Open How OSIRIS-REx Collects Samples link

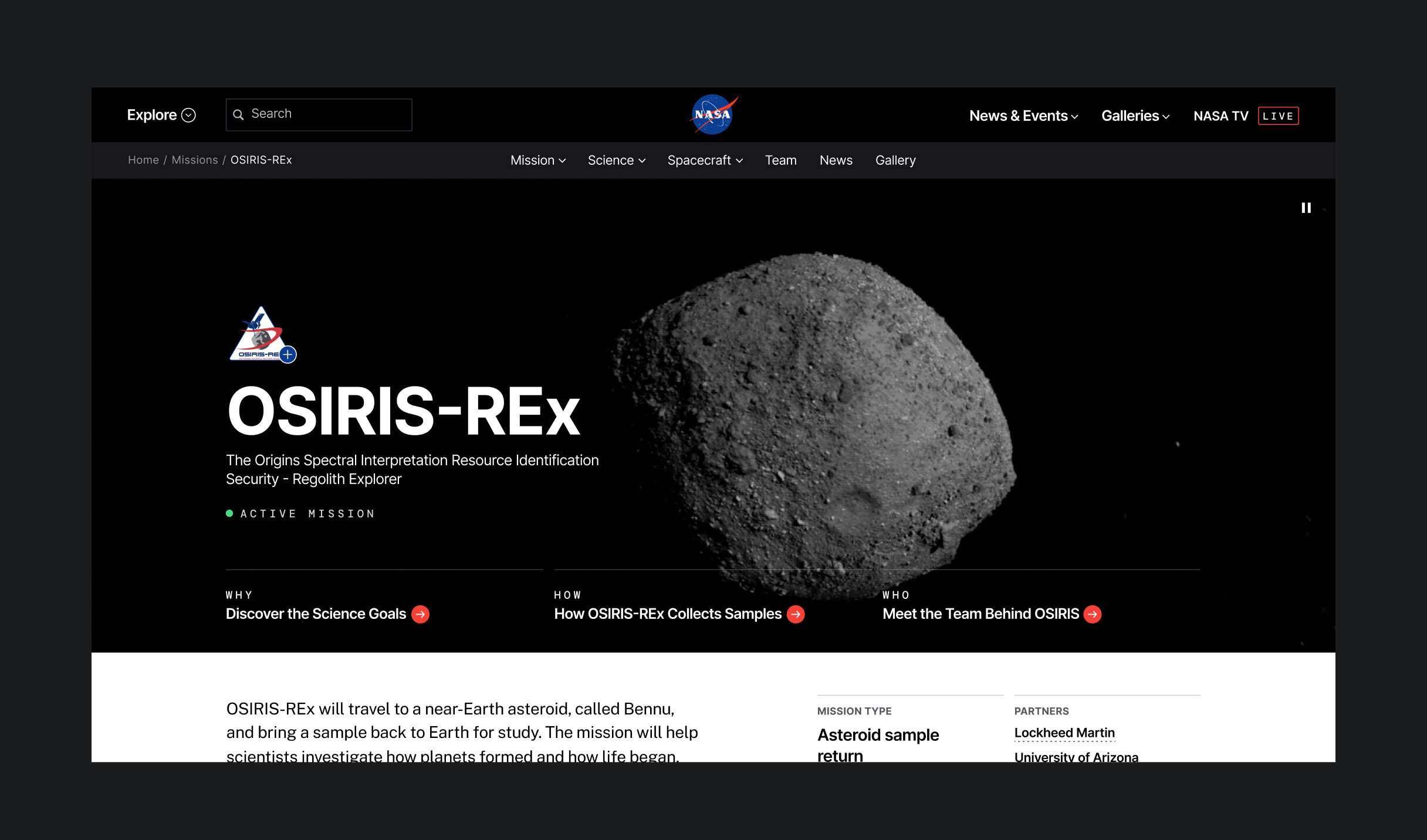(x=668, y=614)
